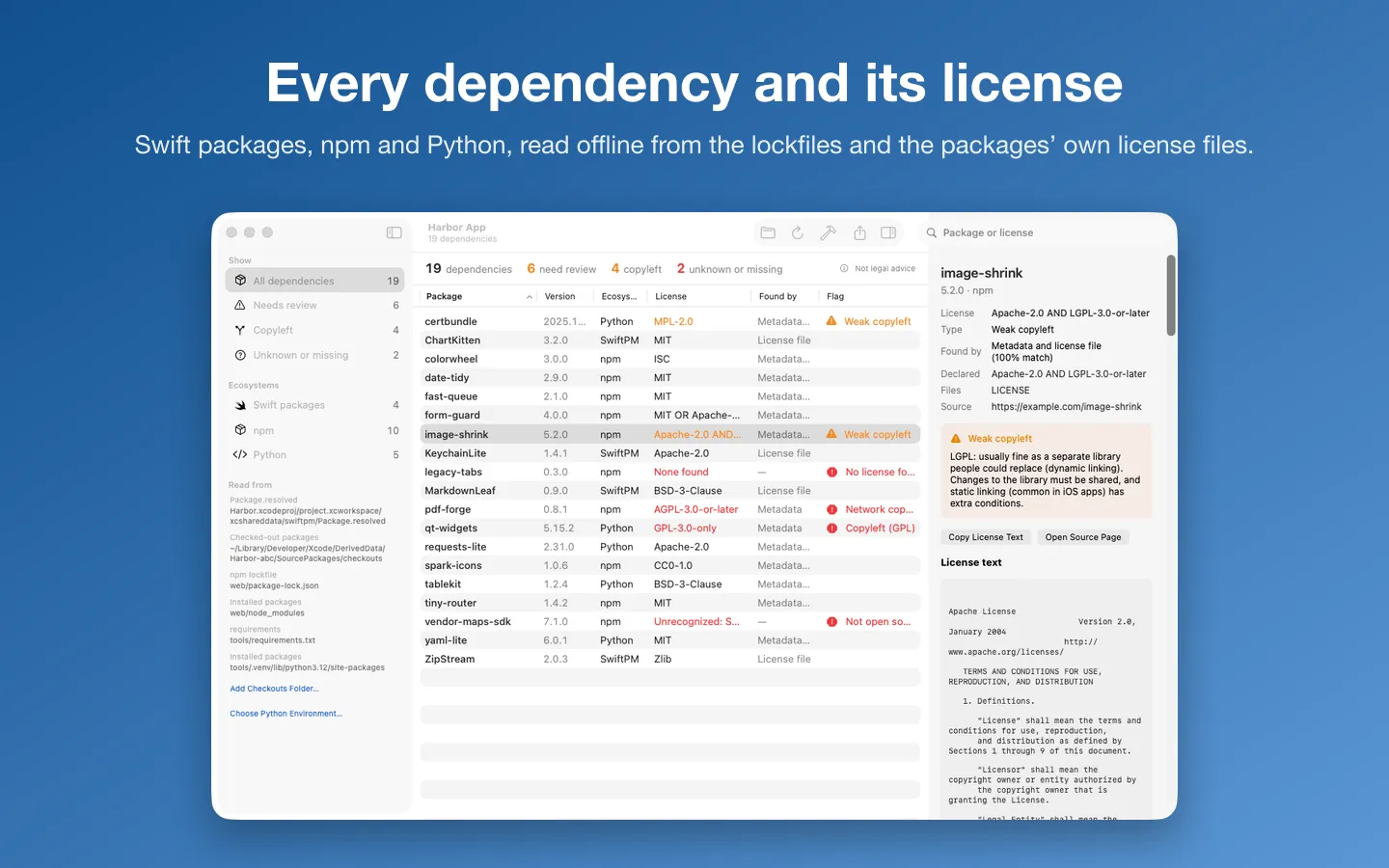Click the info icon beside Not legal advice
Screen dimensions: 1389x868
(x=844, y=269)
